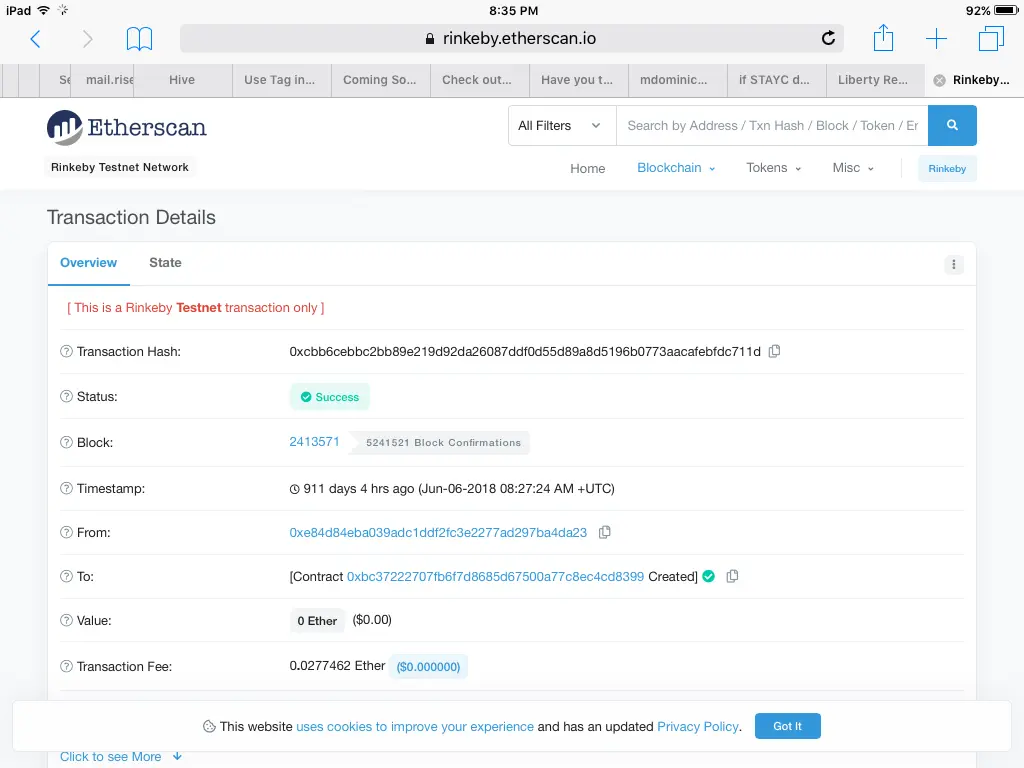Click the transaction hash 0xcbb6cebbc2... text
The image size is (1024, 768).
pos(525,351)
